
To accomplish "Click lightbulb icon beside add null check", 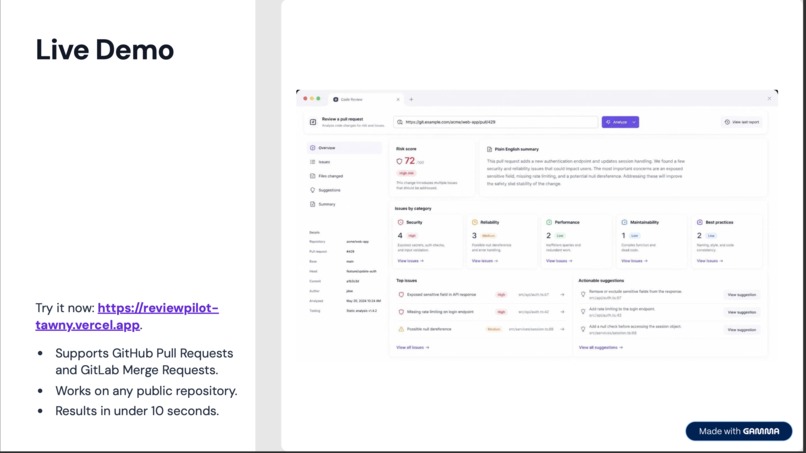I will (x=583, y=329).
